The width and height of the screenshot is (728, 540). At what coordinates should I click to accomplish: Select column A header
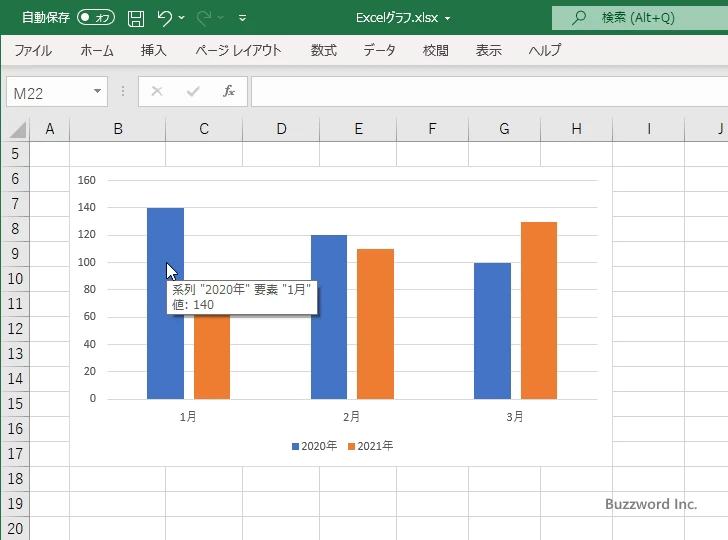[50, 129]
